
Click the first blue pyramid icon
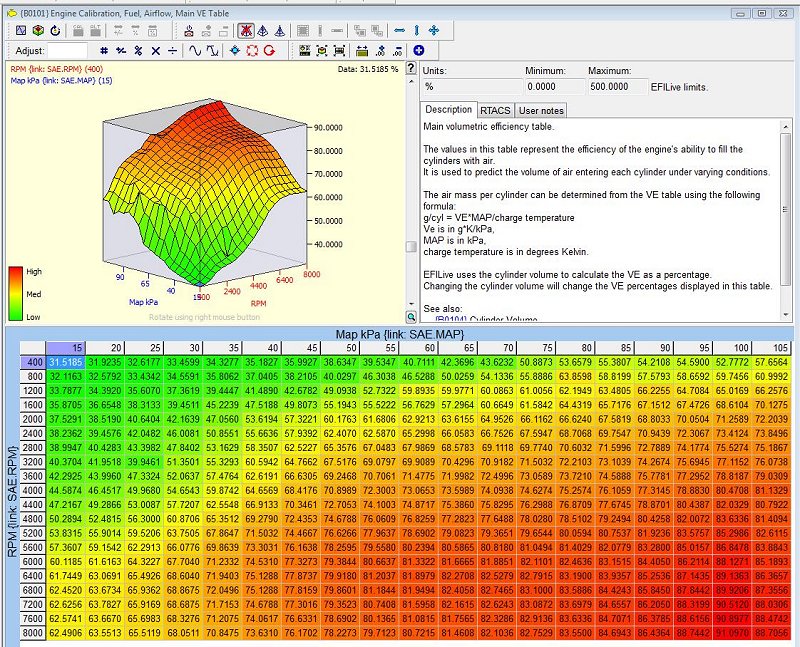pos(263,31)
